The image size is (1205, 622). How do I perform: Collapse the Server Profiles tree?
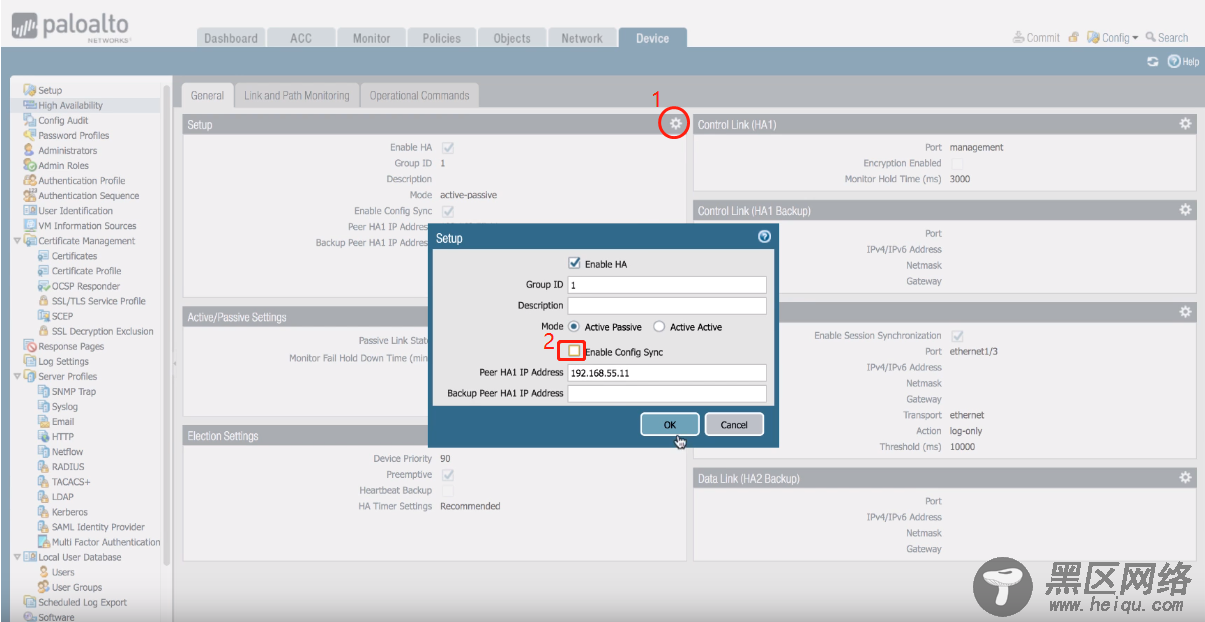[17, 376]
